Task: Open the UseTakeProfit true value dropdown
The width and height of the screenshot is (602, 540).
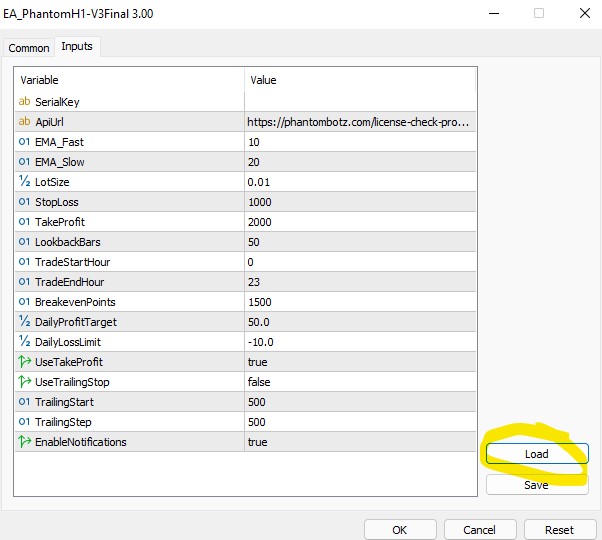Action: tap(360, 362)
